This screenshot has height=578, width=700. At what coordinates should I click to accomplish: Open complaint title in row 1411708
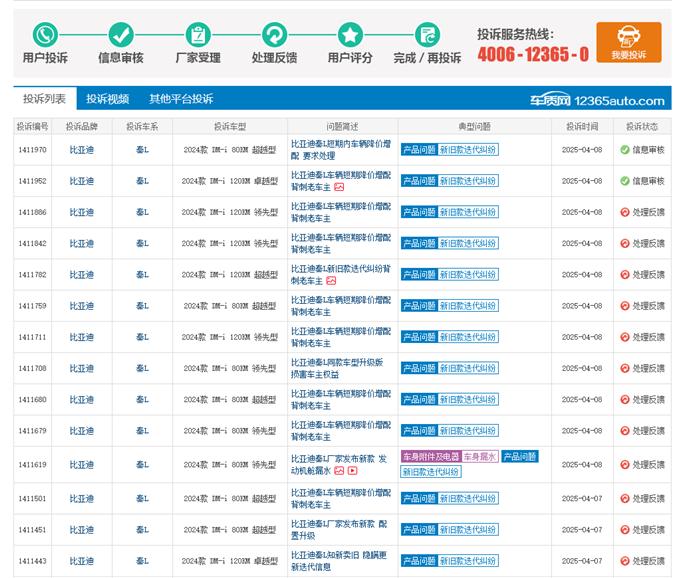coord(337,368)
